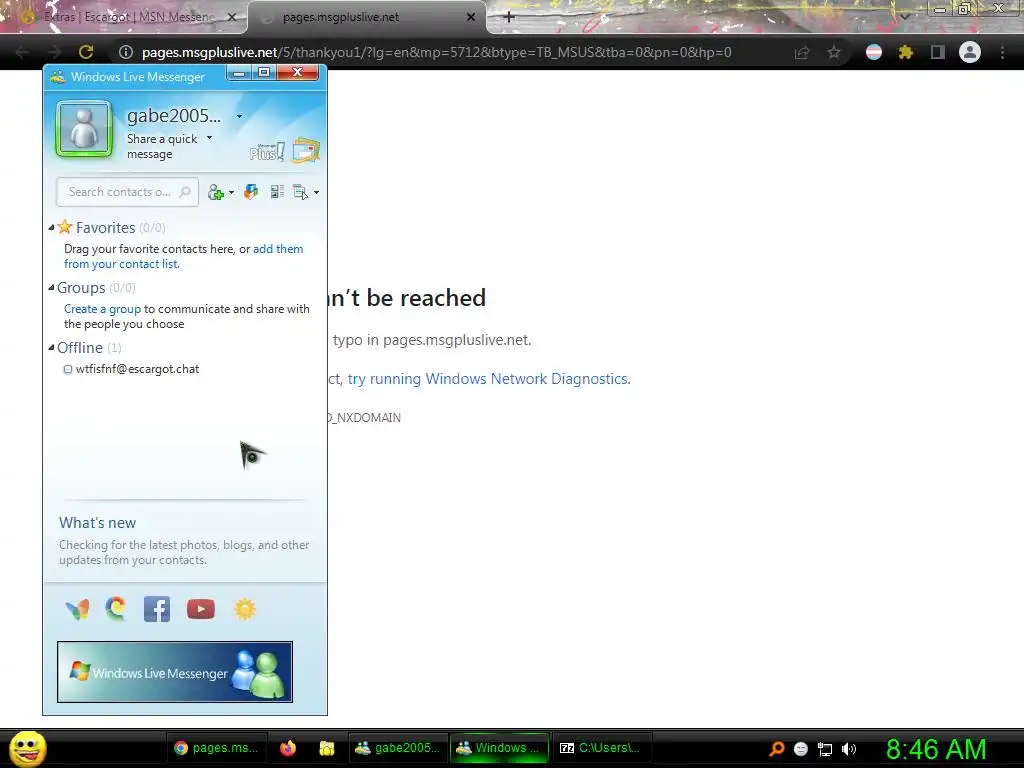Bookmark this page with star icon
Image resolution: width=1024 pixels, height=768 pixels.
834,52
